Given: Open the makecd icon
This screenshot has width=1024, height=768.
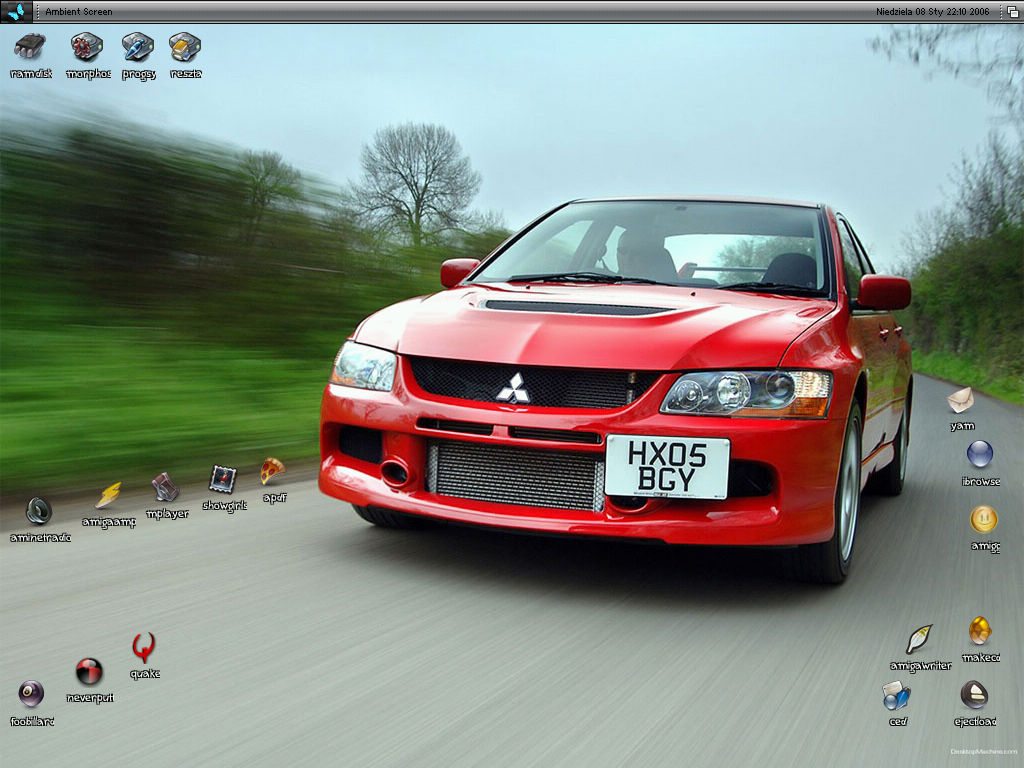Looking at the screenshot, I should coord(980,631).
